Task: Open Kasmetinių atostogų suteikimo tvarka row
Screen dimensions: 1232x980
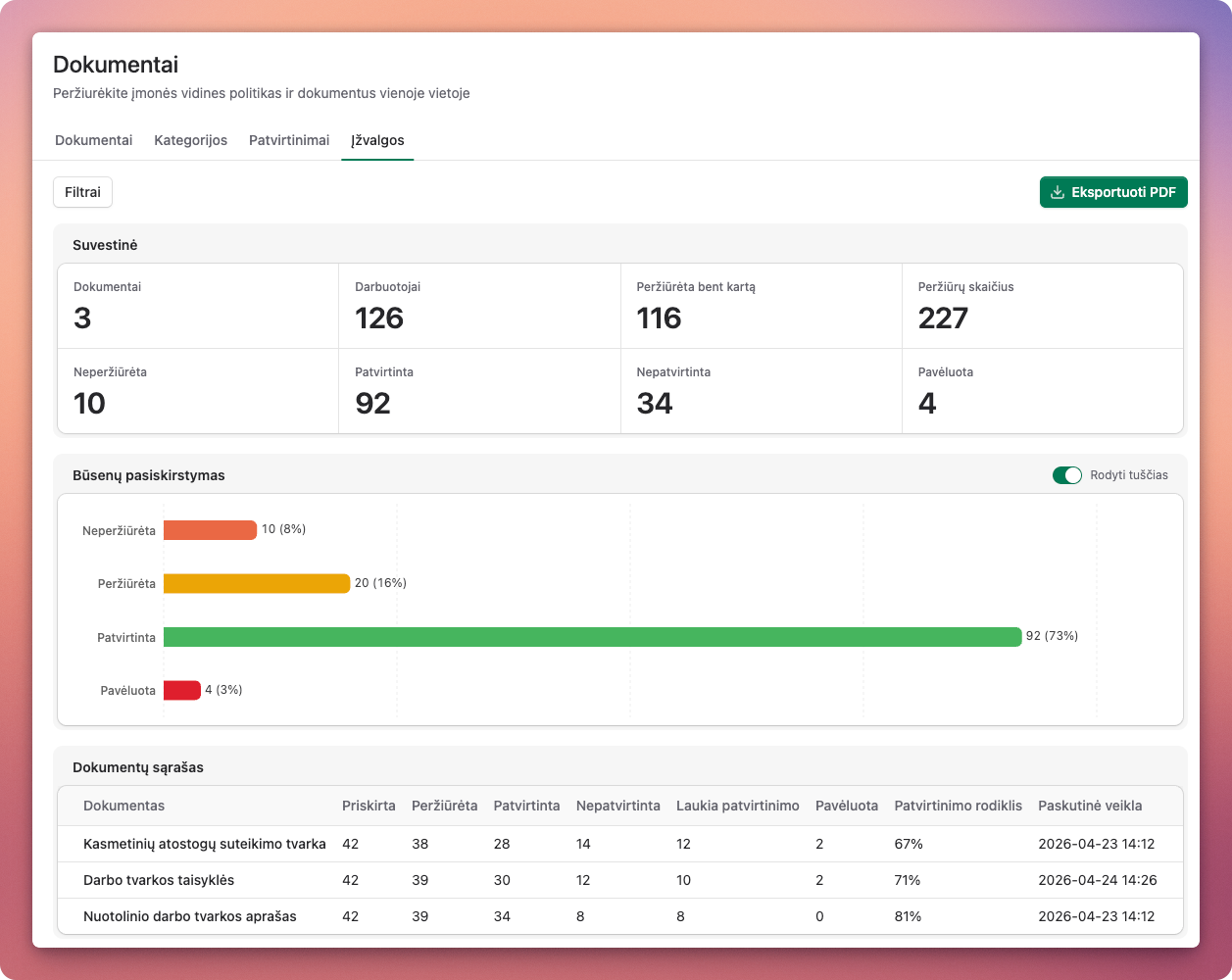Action: tap(204, 844)
